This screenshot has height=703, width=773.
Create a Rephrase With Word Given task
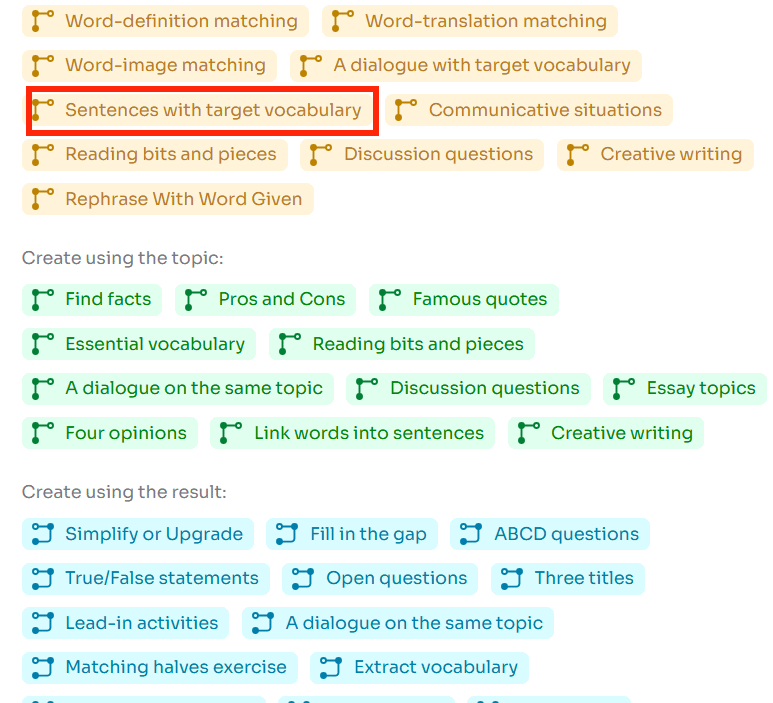[x=167, y=199]
